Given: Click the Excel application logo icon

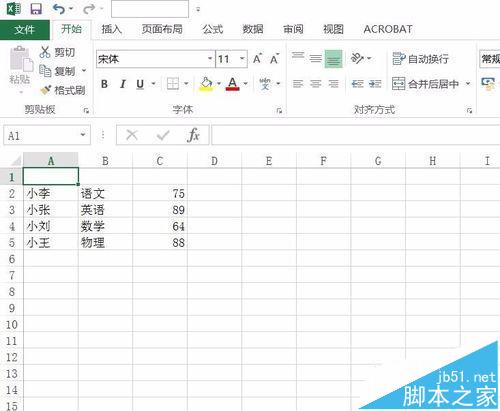Looking at the screenshot, I should pos(14,9).
